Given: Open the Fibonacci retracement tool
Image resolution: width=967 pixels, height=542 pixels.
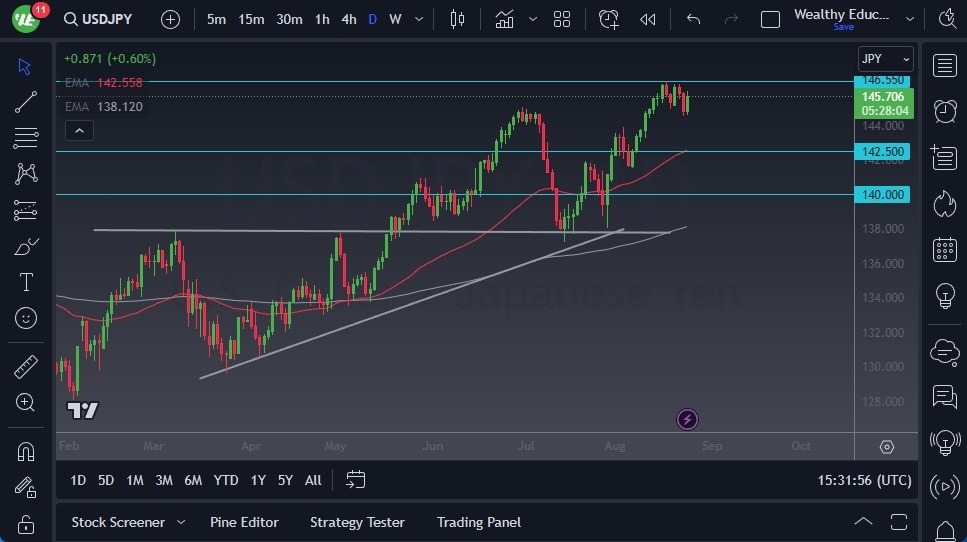Looking at the screenshot, I should [x=25, y=137].
